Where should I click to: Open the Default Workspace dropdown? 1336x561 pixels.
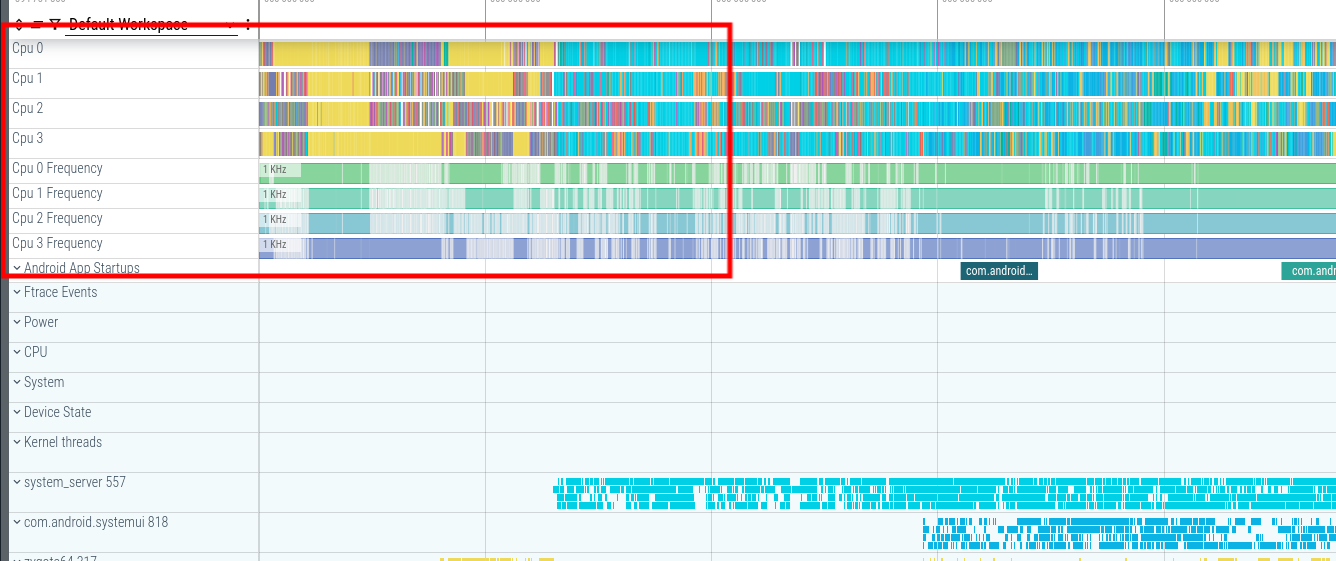pyautogui.click(x=152, y=25)
